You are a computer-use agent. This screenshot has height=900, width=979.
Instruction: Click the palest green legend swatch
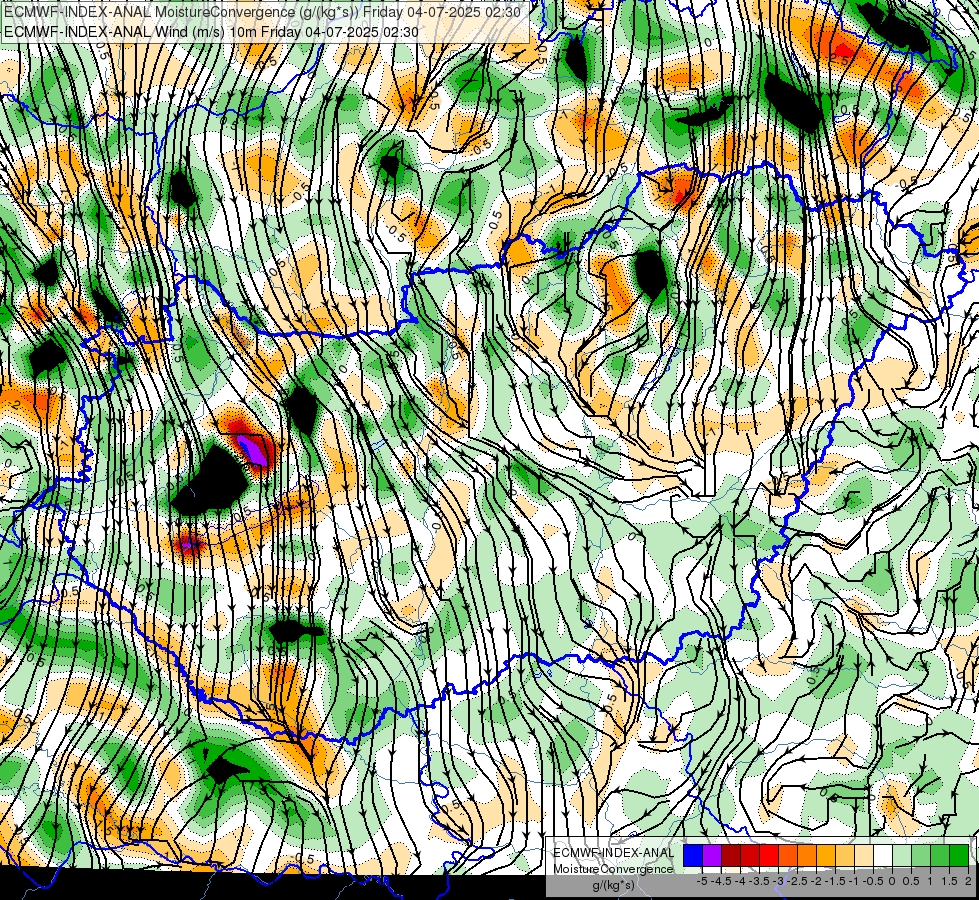pos(902,856)
